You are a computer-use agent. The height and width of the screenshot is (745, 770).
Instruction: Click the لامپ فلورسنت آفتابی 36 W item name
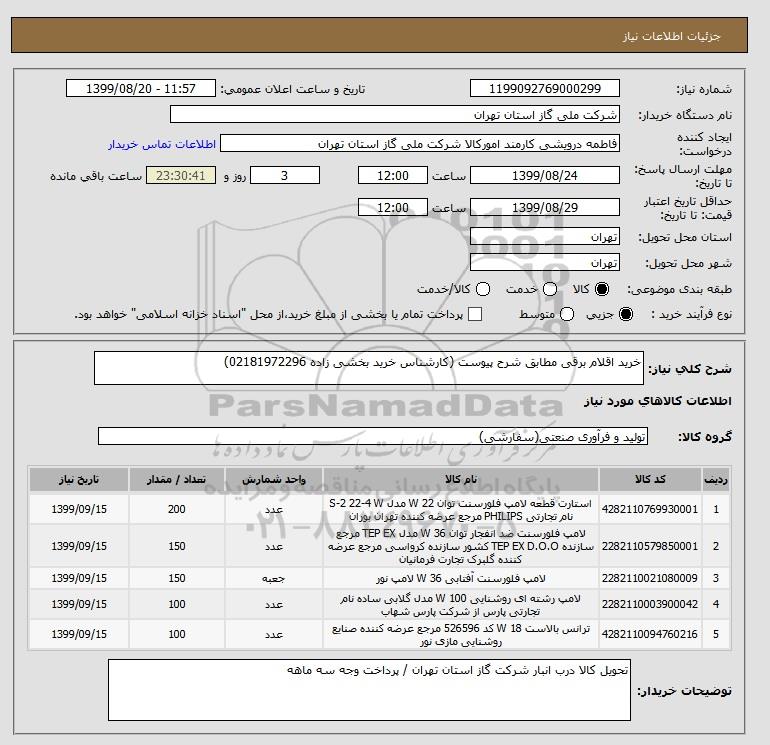point(461,579)
